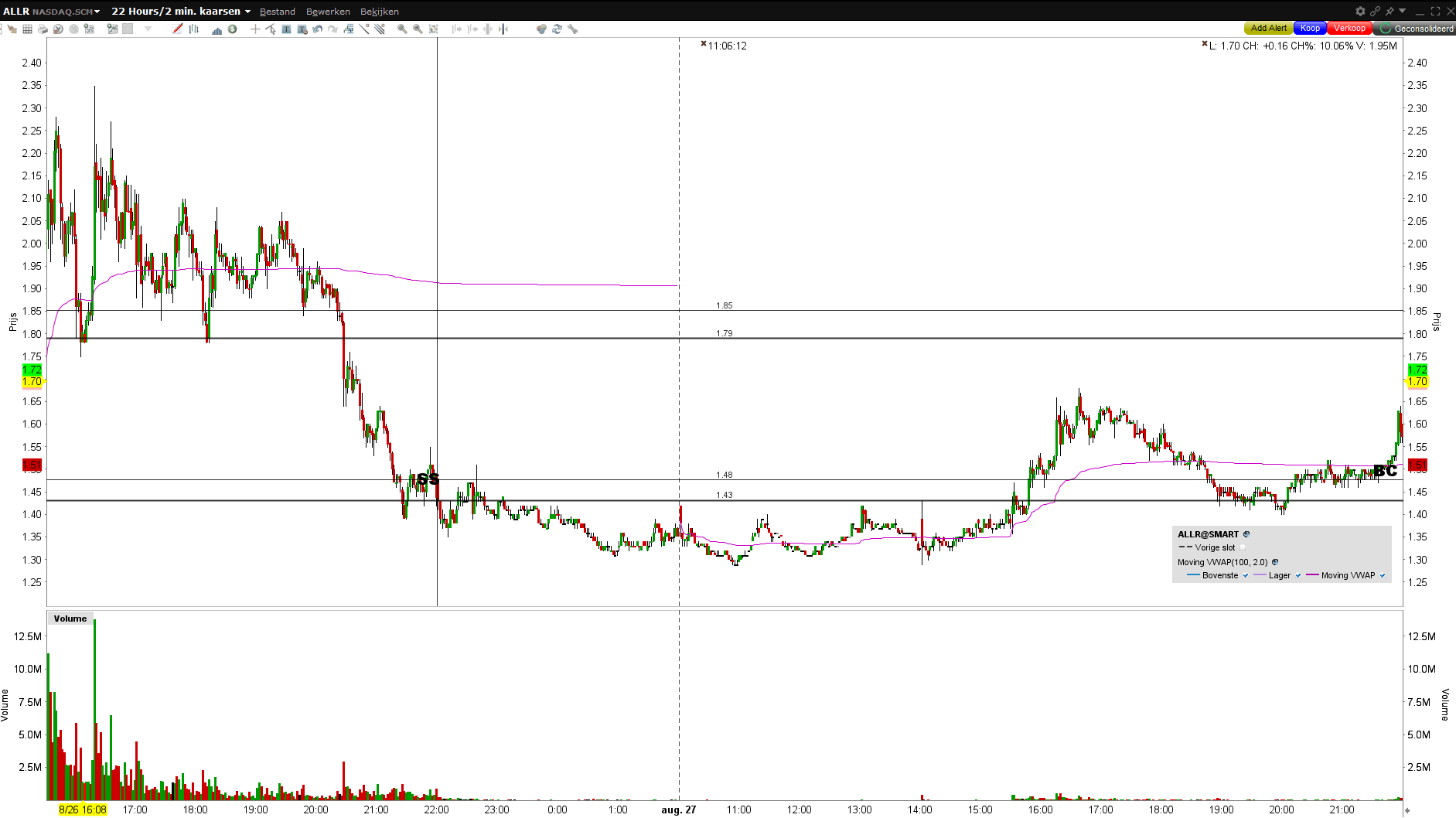Click the 1.85 horizontal price line label
The image size is (1456, 818).
tap(725, 305)
